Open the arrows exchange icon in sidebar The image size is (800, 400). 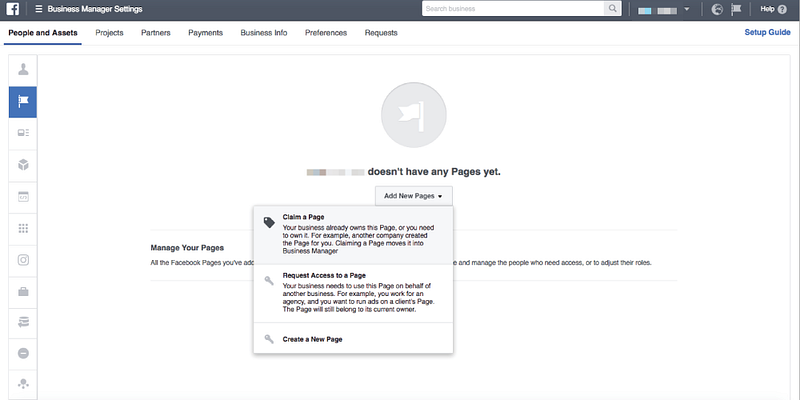click(x=23, y=322)
